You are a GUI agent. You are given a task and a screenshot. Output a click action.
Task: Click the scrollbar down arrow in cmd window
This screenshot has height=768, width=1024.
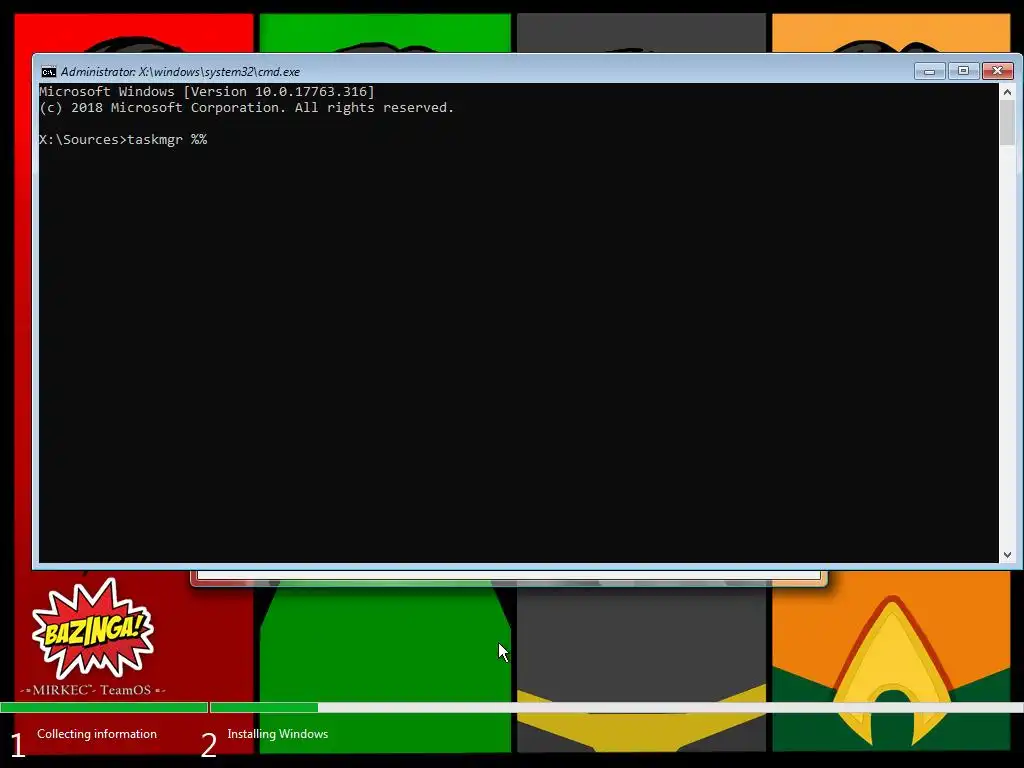pos(1007,554)
